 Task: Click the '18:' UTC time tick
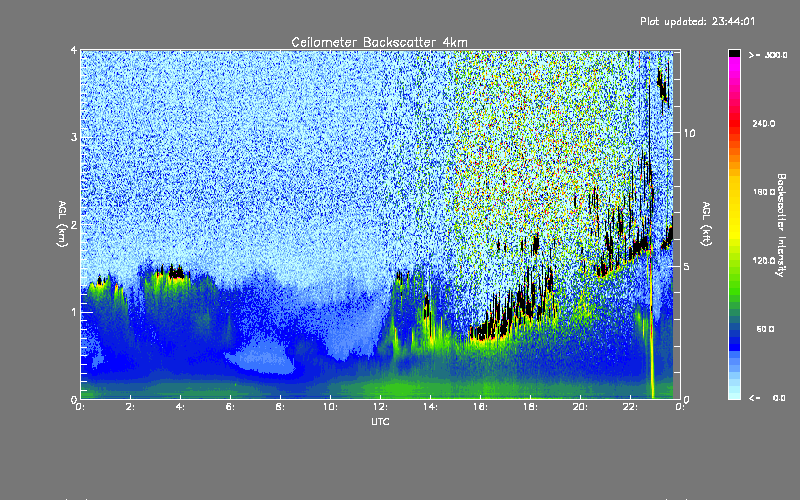[x=530, y=407]
